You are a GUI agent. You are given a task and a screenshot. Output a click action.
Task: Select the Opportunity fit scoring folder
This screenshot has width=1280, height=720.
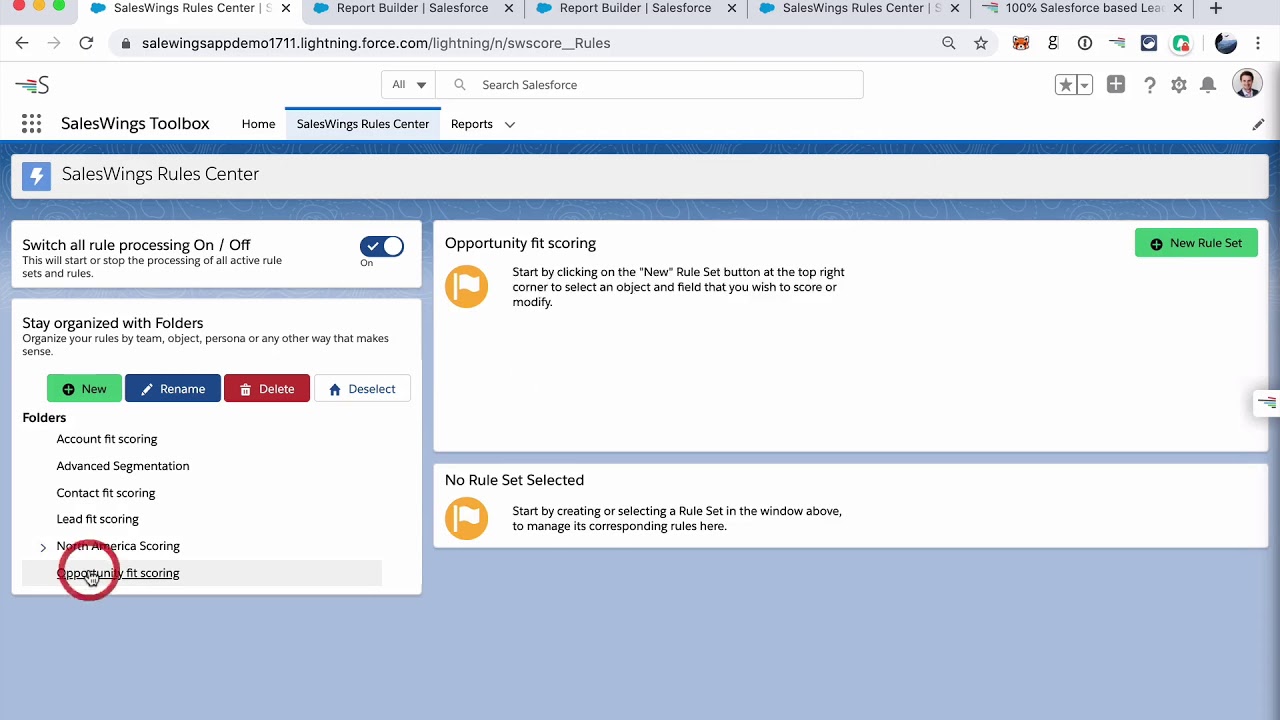(x=118, y=573)
